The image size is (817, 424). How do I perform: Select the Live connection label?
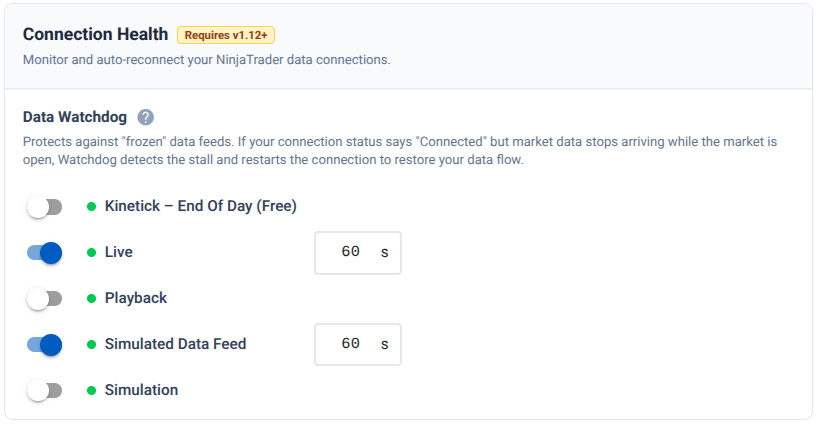coord(119,253)
